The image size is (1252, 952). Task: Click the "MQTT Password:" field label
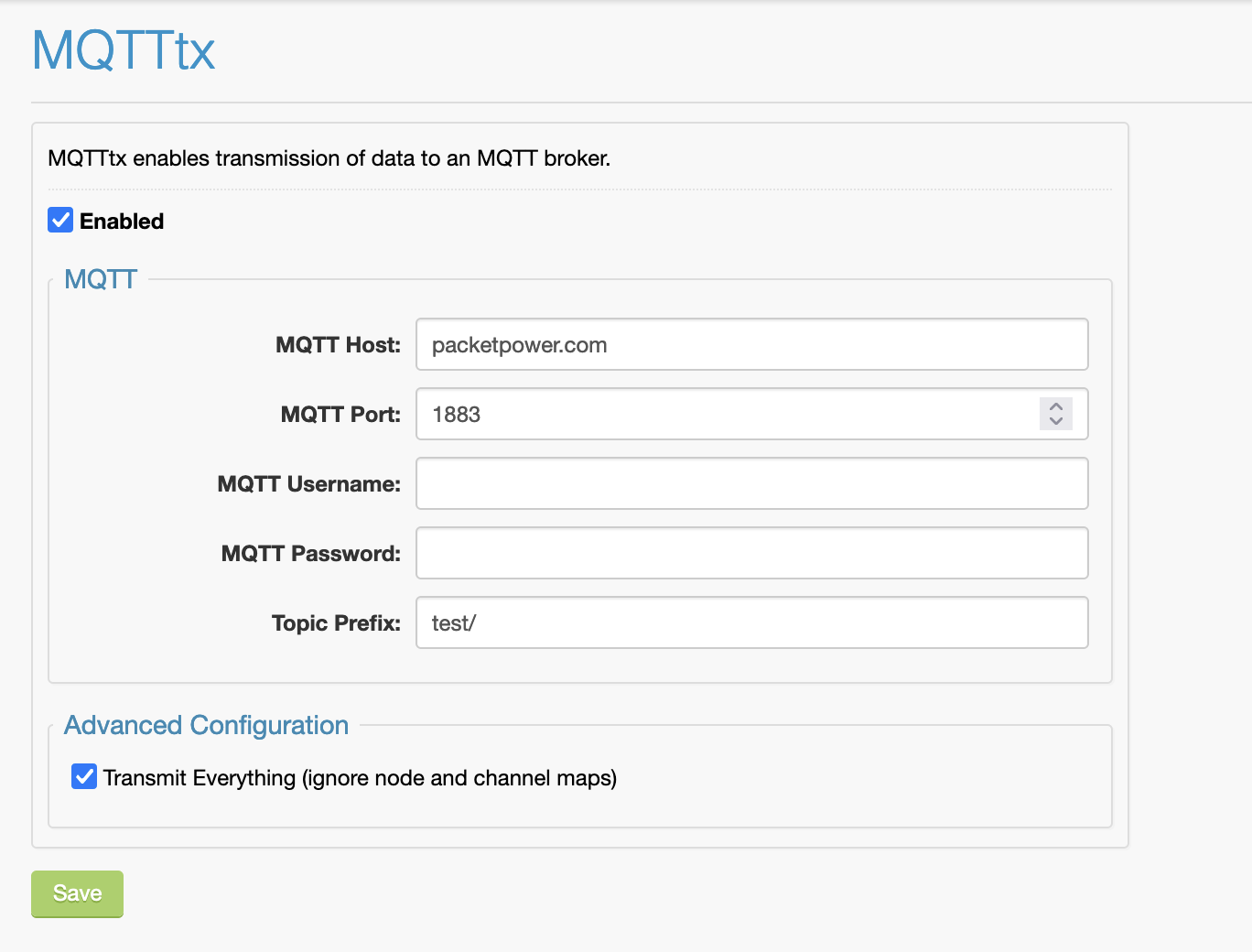pos(310,554)
